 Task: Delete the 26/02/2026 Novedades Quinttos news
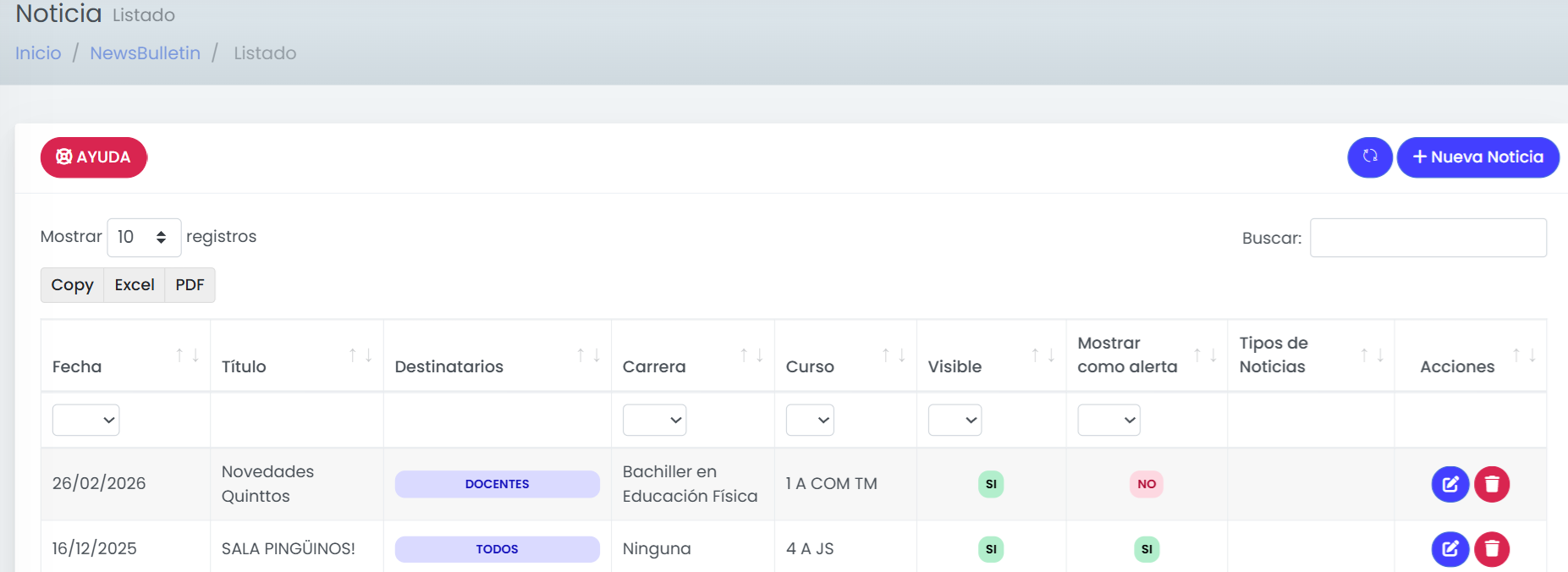pos(1492,484)
